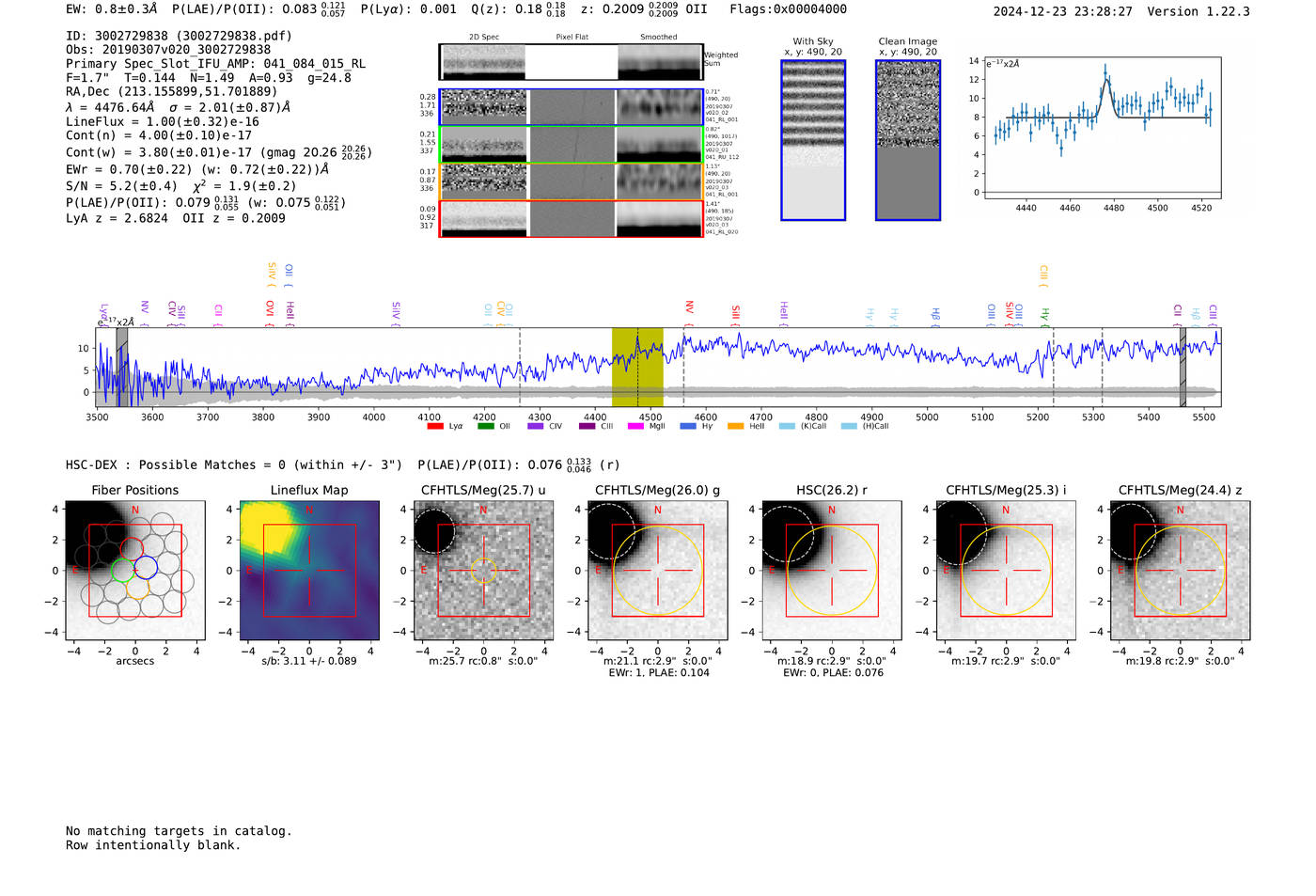
Task: Click the white dashed circle in g-band image
Action: pos(607,531)
